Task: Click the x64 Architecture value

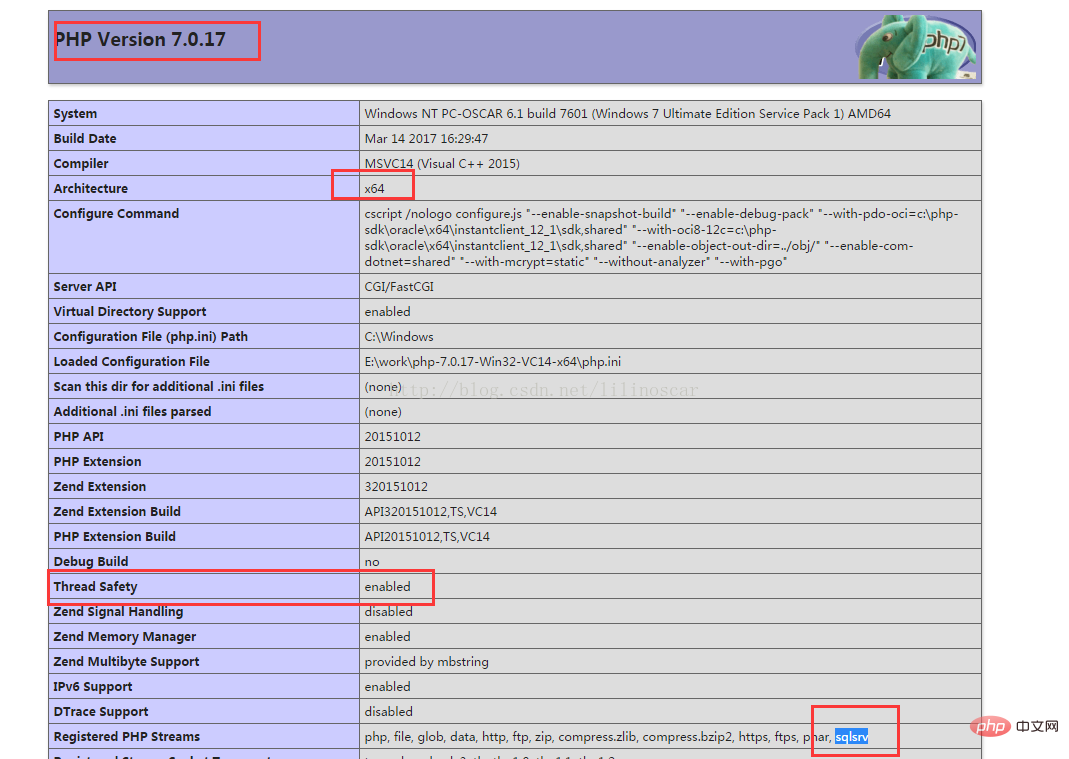Action: (374, 188)
